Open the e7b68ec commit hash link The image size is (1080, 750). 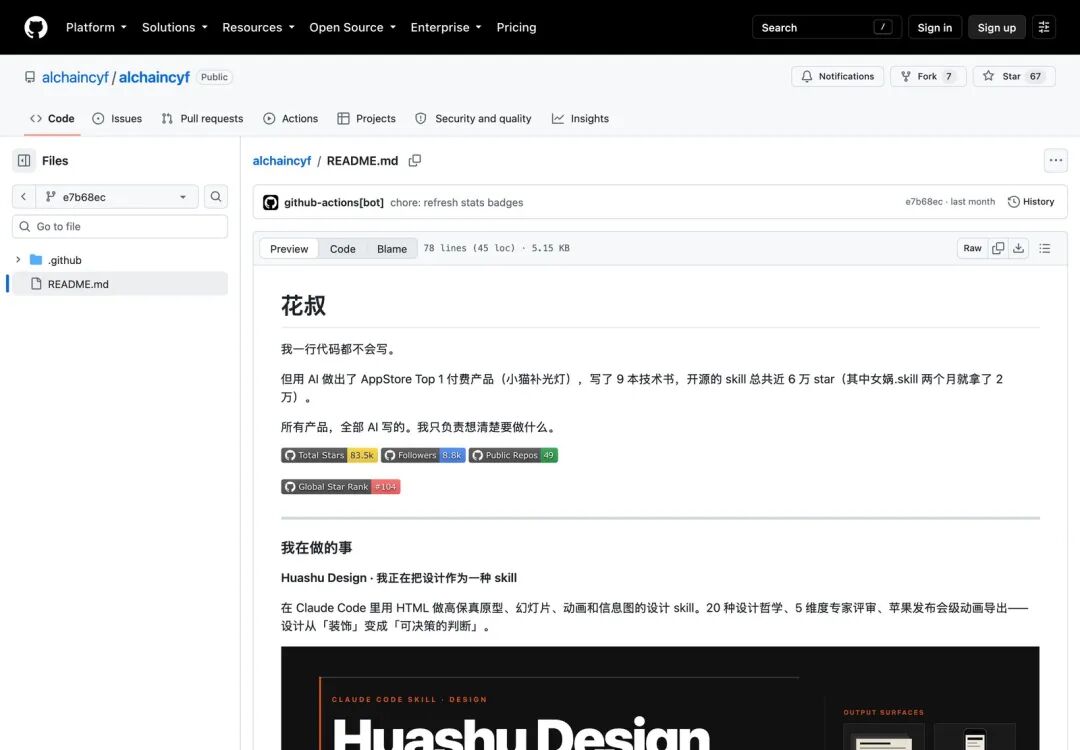(924, 202)
